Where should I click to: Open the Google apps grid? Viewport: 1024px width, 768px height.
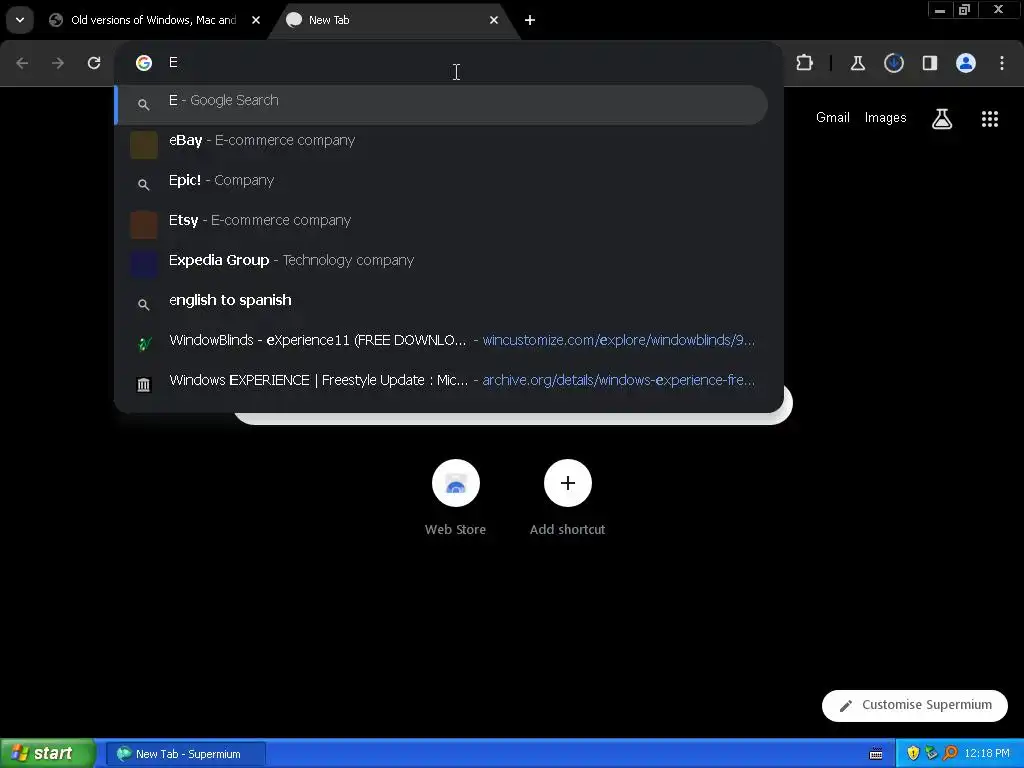point(989,118)
